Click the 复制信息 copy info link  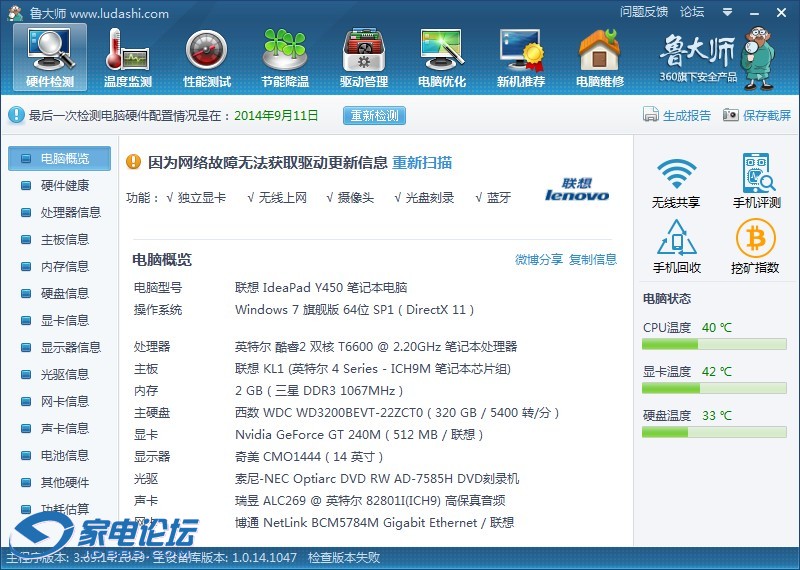coord(593,259)
